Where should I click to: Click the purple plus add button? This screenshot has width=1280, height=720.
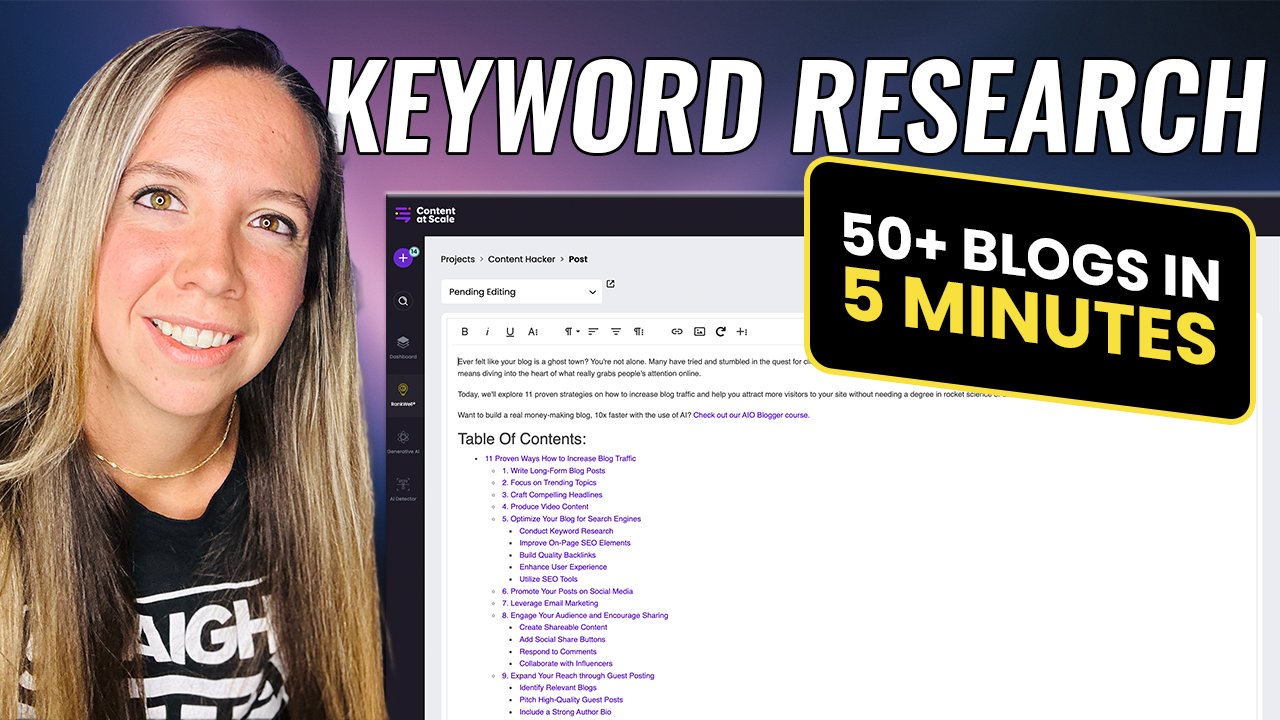click(x=403, y=258)
